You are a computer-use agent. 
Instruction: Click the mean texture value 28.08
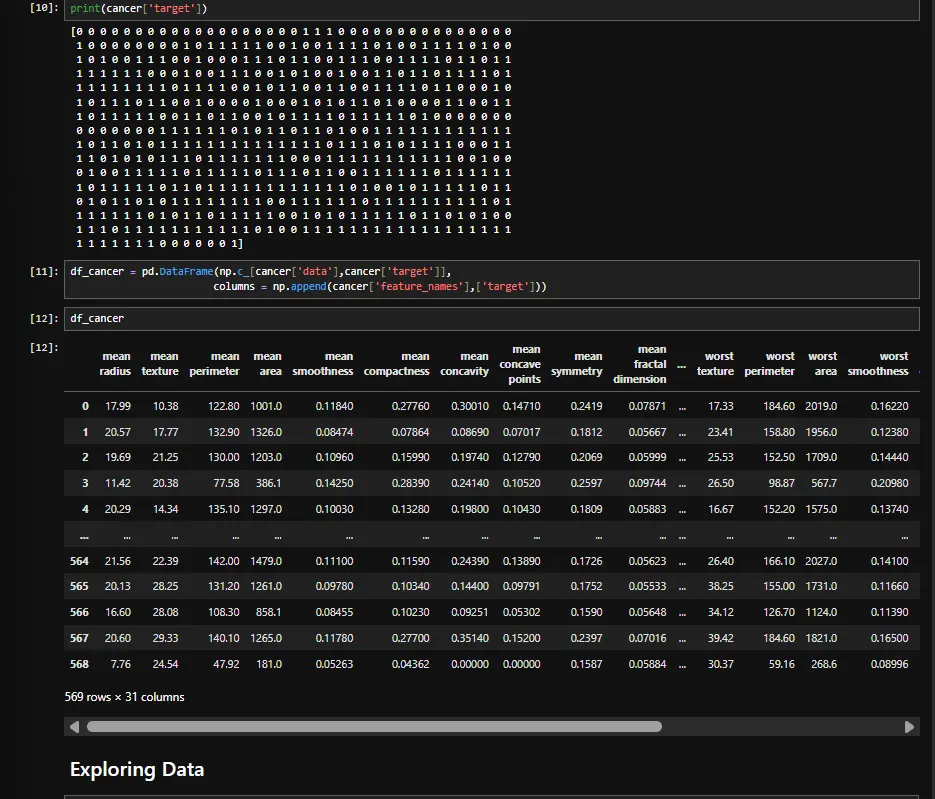(165, 612)
